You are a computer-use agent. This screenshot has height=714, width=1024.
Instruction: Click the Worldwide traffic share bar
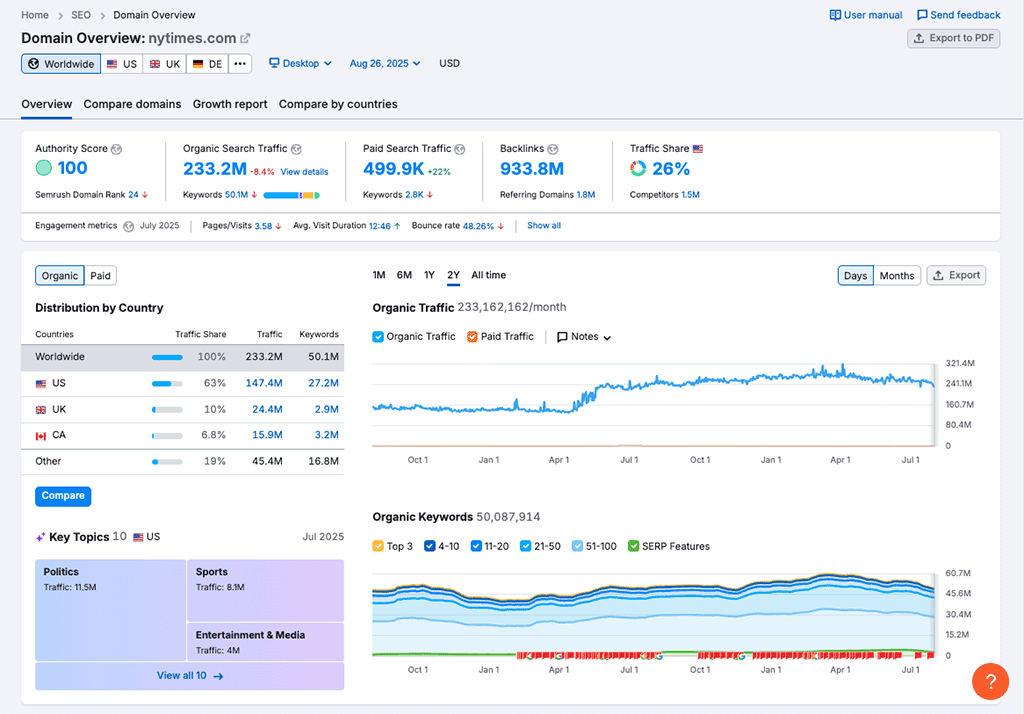click(x=167, y=357)
